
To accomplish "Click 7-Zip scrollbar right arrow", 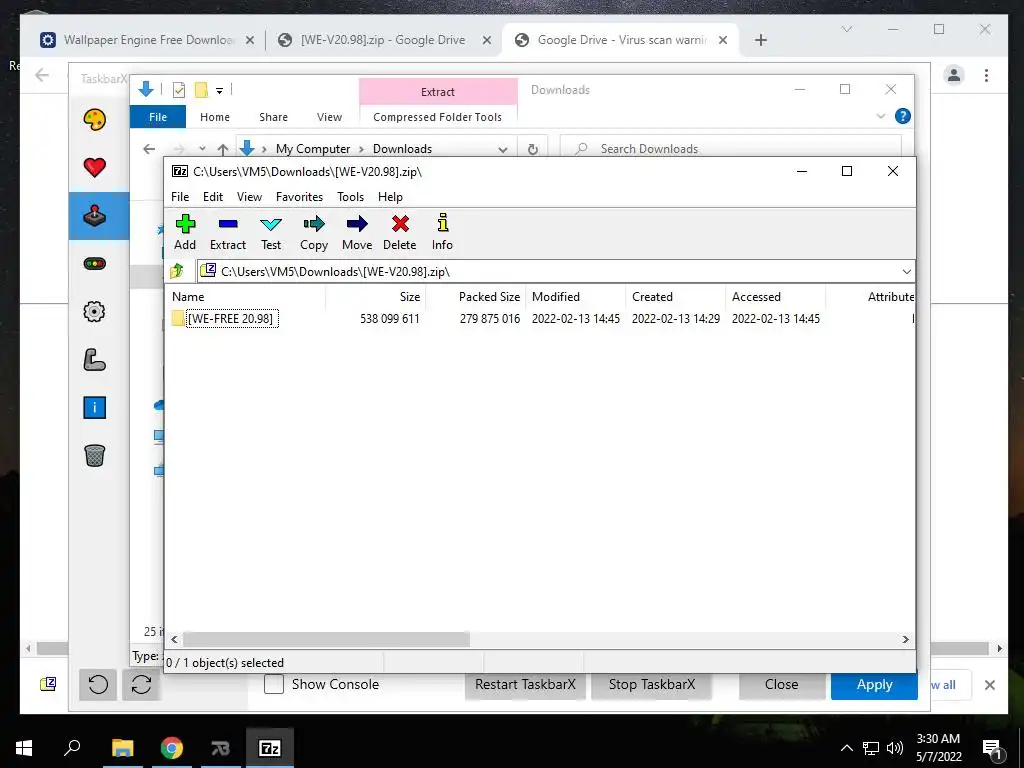I will [x=906, y=639].
